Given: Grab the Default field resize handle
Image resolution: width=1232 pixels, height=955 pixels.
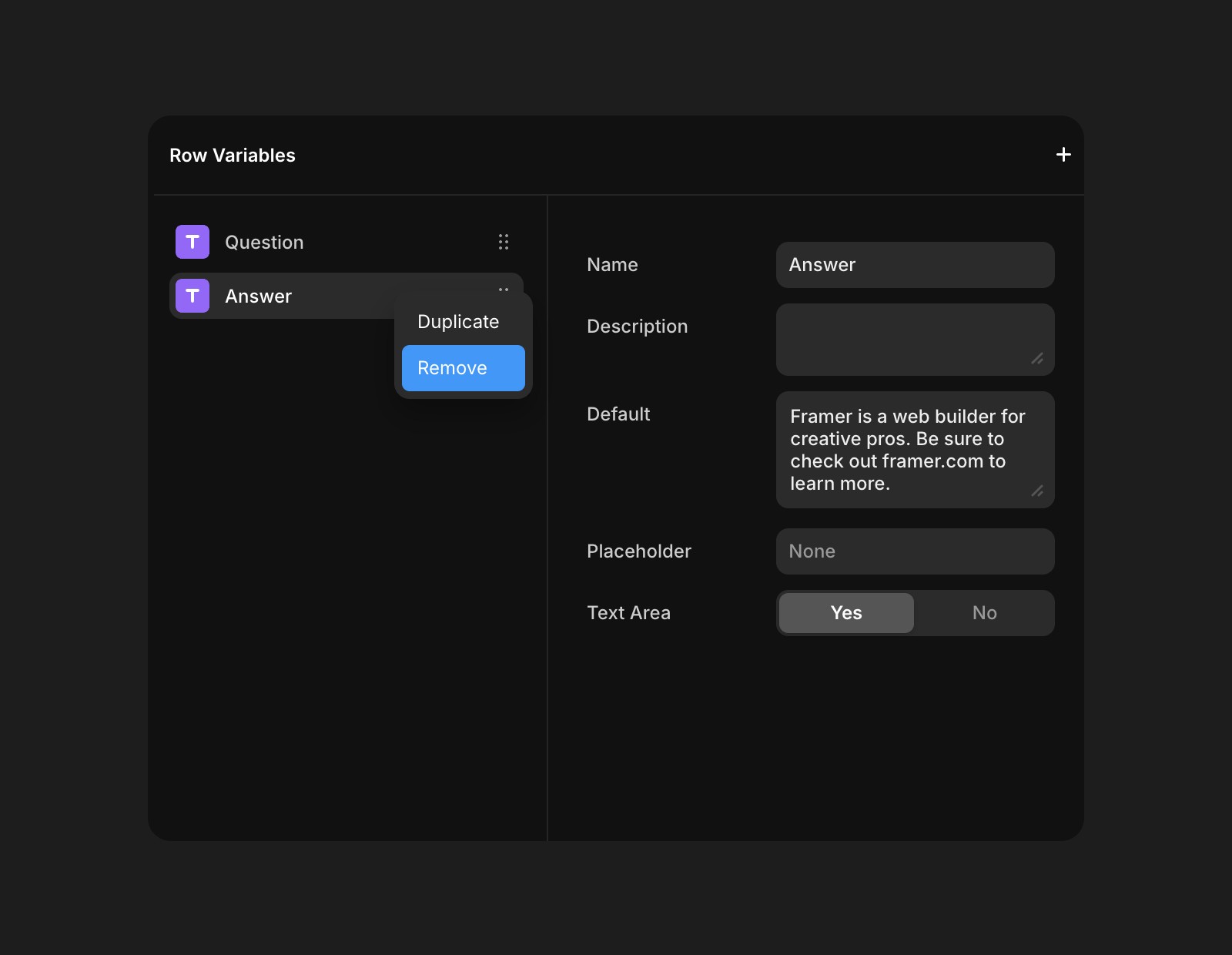Looking at the screenshot, I should pos(1037,491).
